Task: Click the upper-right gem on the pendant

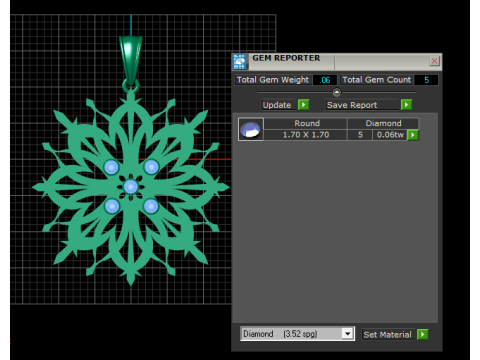Action: click(151, 167)
